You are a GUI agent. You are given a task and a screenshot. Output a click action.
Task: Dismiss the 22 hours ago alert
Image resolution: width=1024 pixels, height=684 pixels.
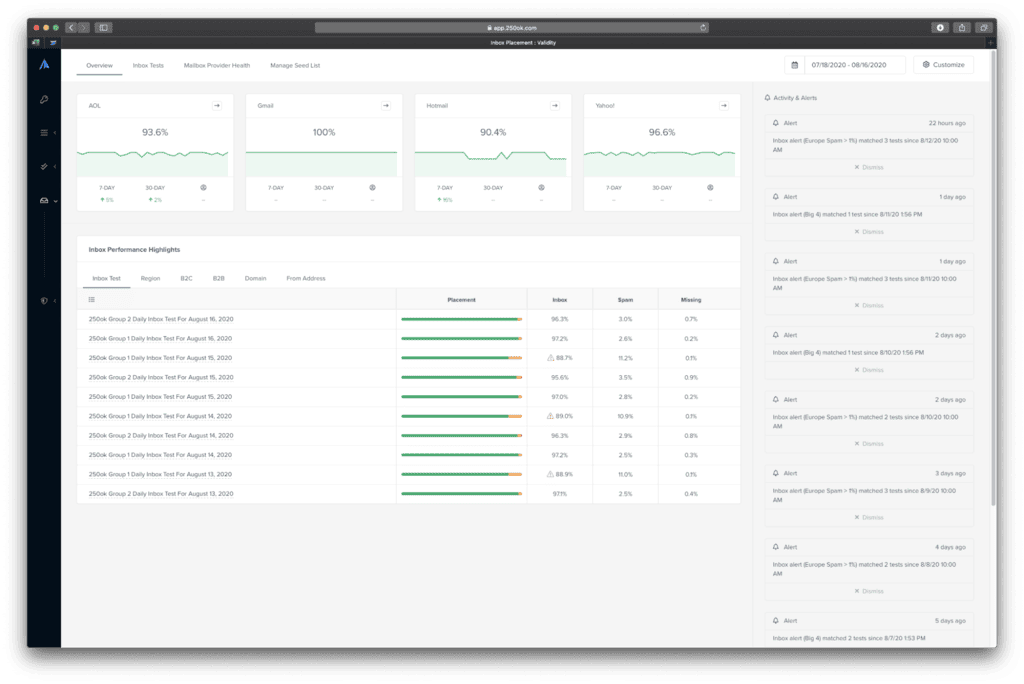pos(869,167)
